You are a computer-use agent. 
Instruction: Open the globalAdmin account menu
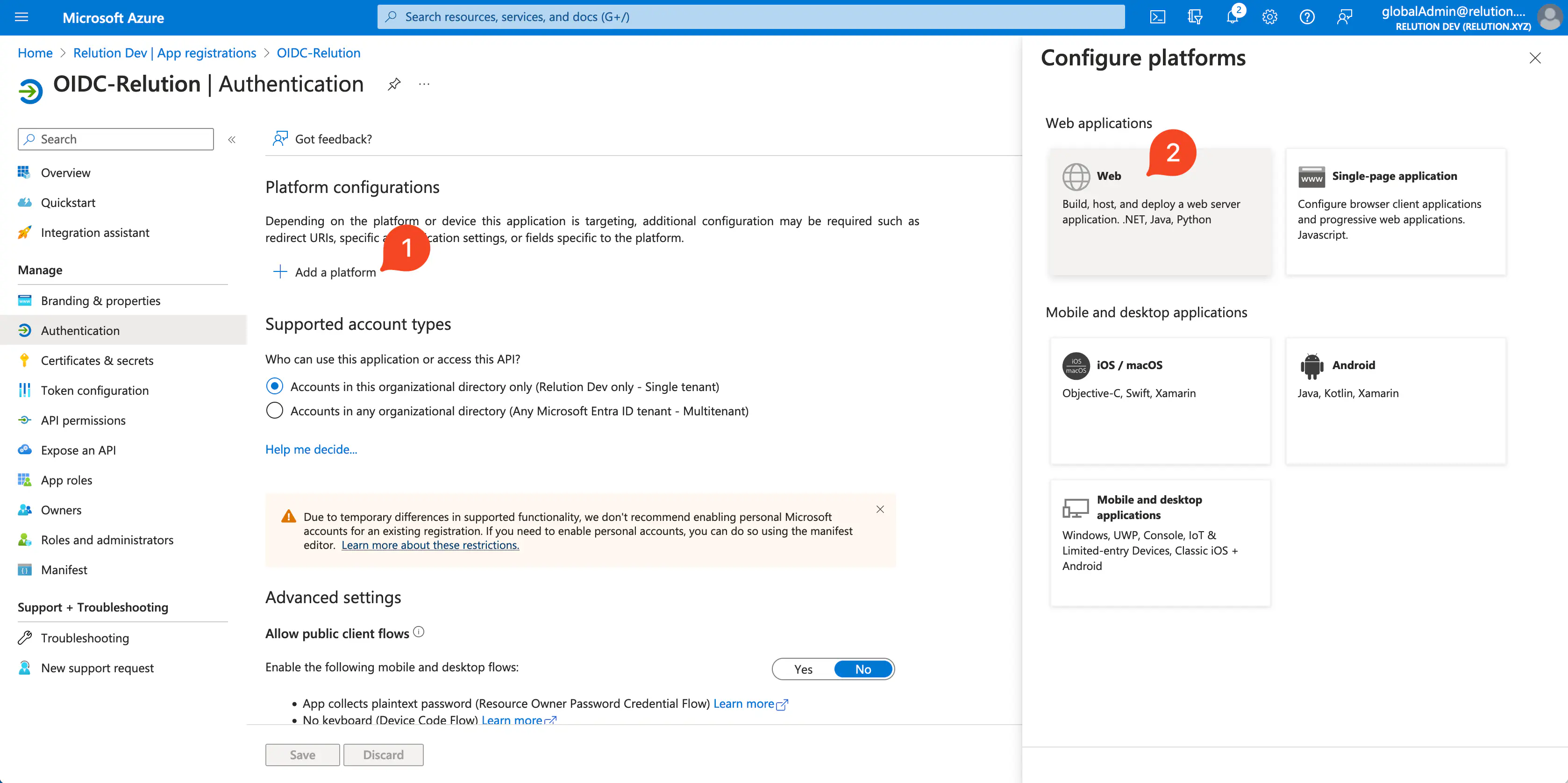coord(1470,18)
